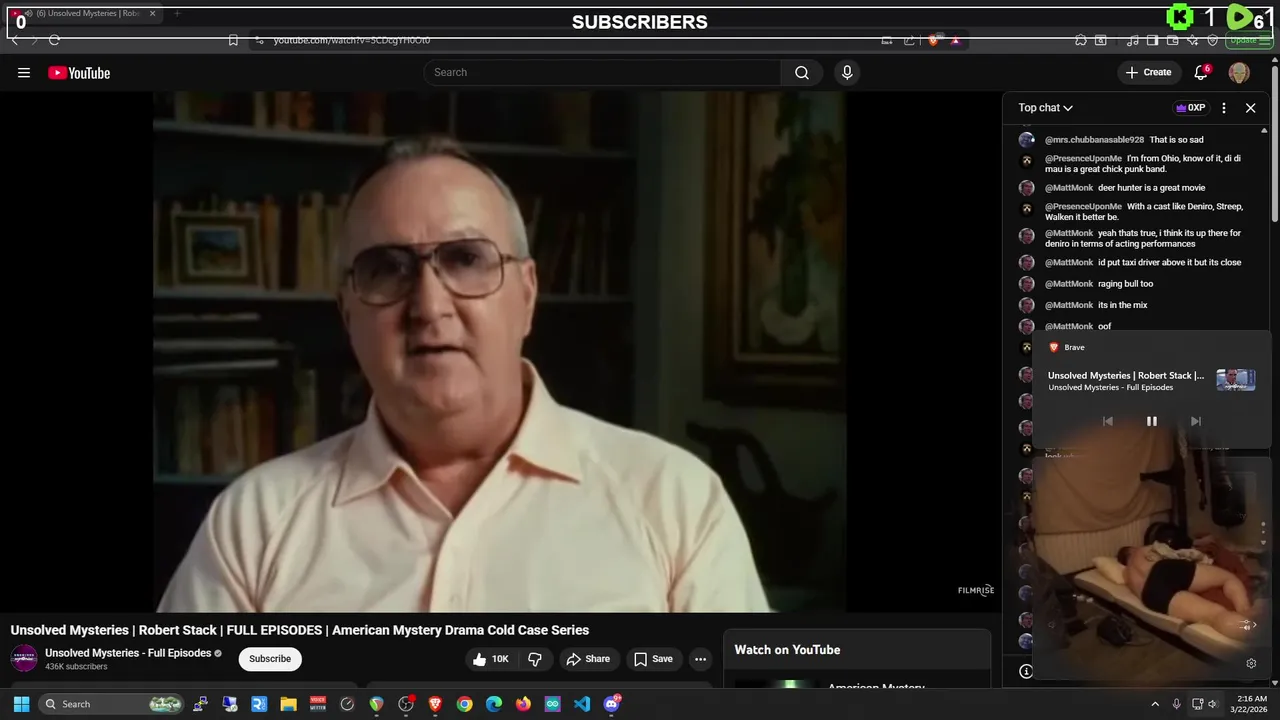Open Unsolved Mysteries - Full Episodes channel
Viewport: 1280px width, 720px height.
click(128, 653)
